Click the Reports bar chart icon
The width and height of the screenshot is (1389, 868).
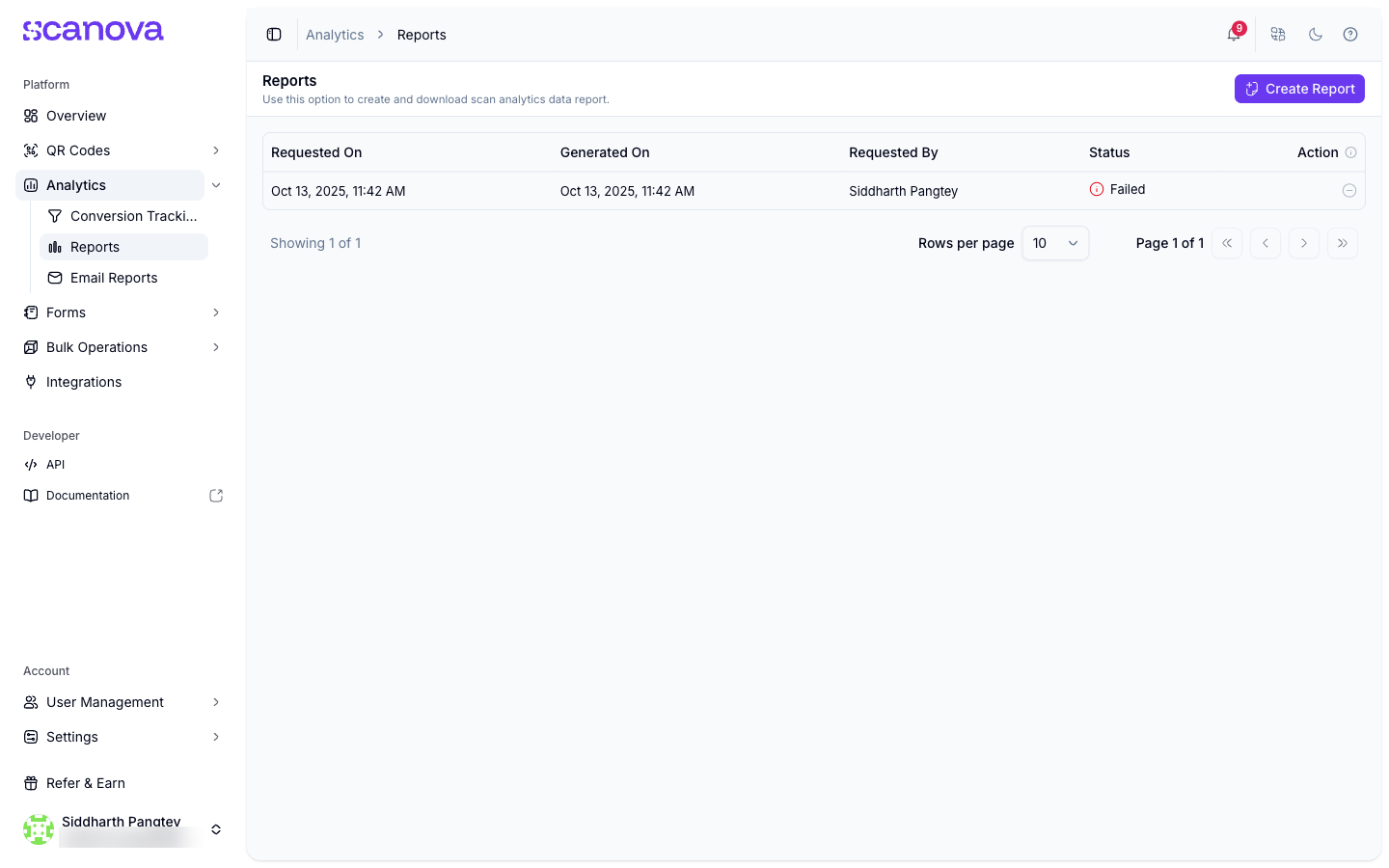pos(55,247)
